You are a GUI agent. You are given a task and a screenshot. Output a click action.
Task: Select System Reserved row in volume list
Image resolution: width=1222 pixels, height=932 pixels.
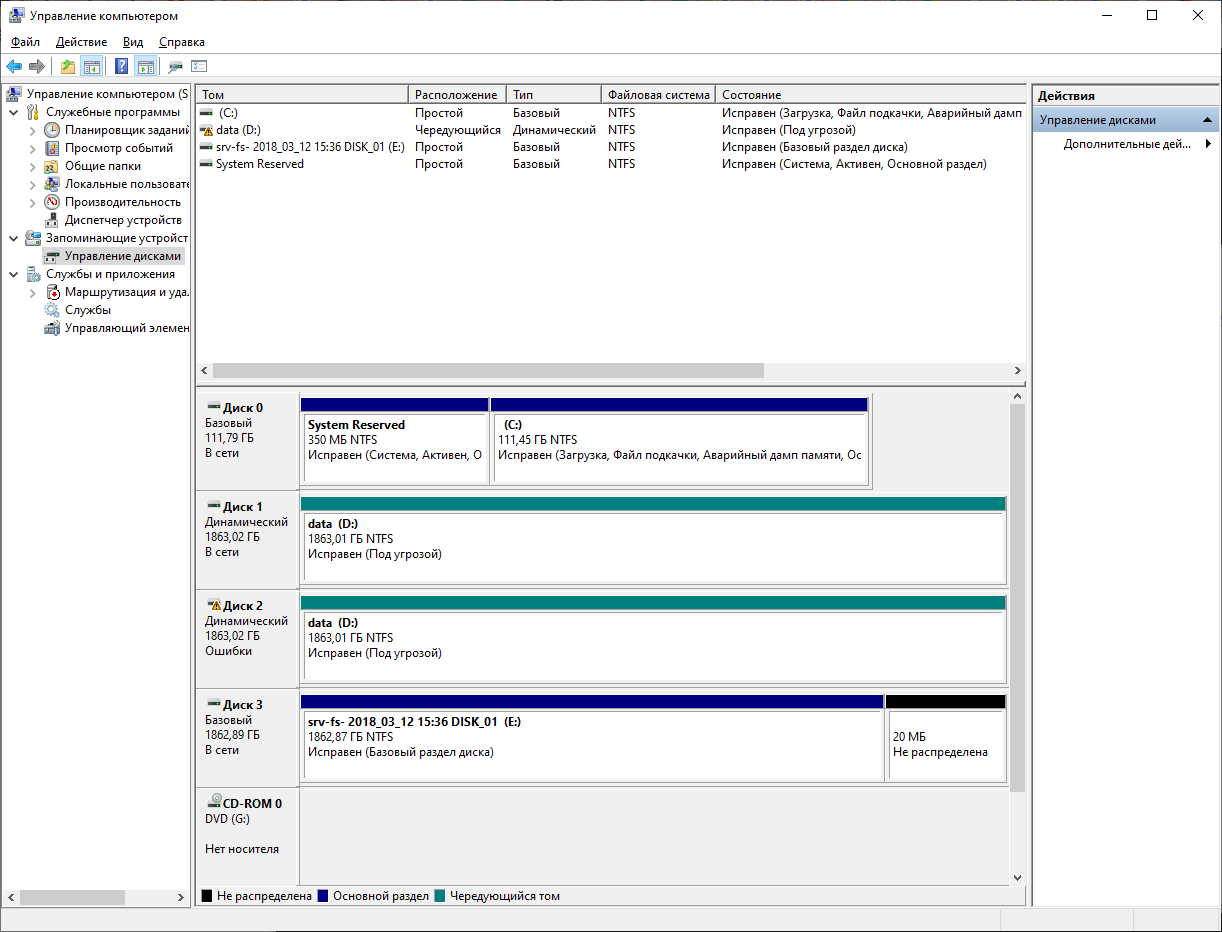[x=611, y=164]
